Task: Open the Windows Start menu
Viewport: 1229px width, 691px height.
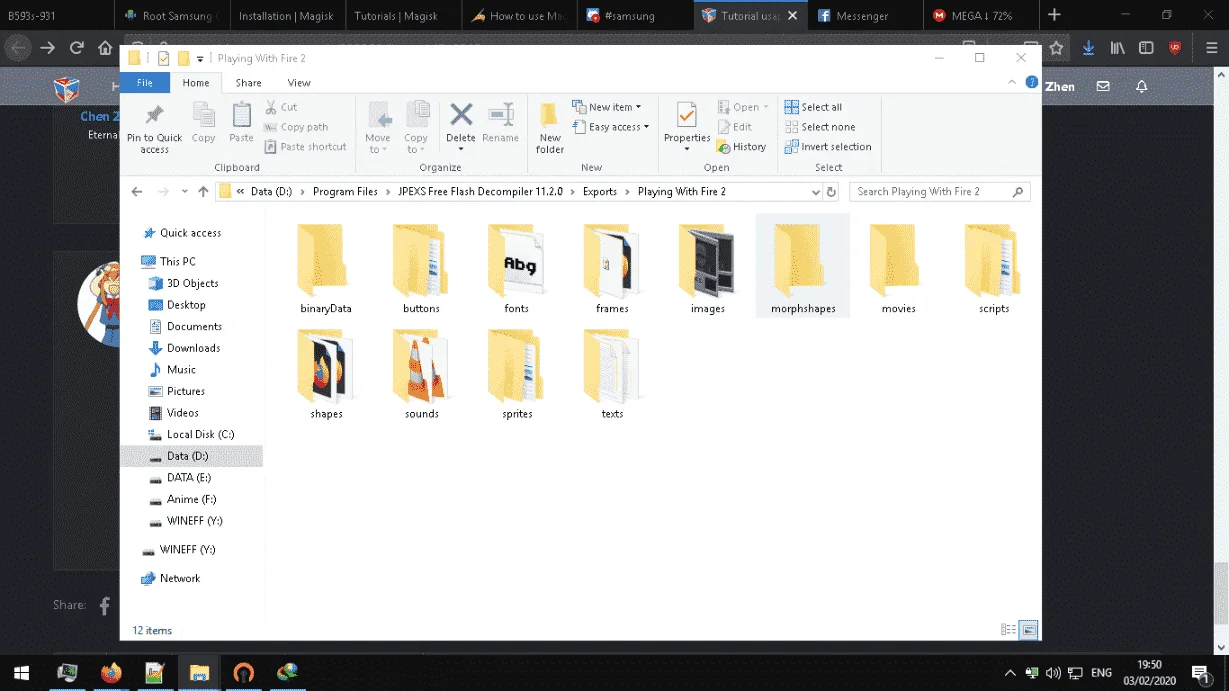Action: [x=20, y=672]
